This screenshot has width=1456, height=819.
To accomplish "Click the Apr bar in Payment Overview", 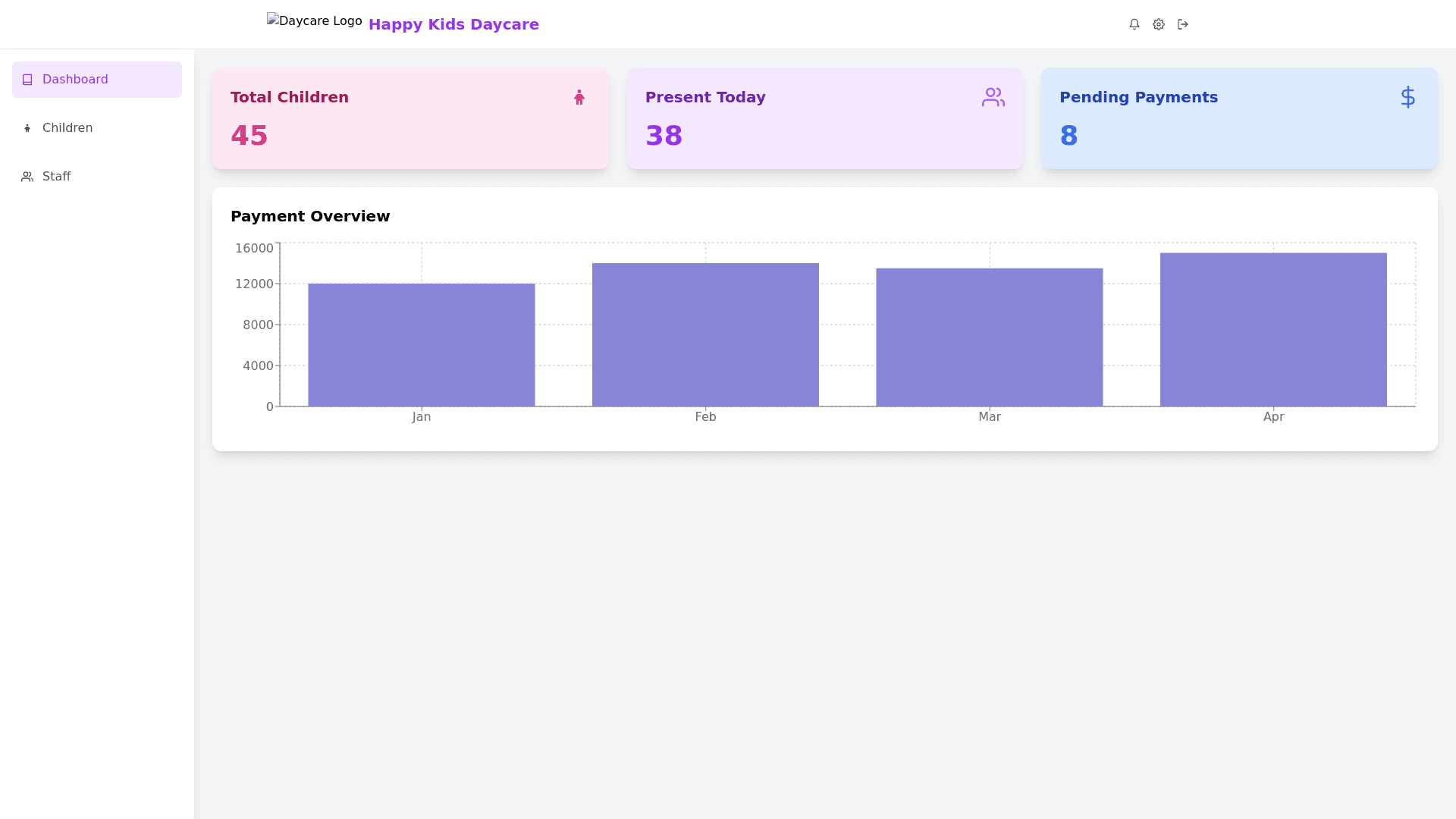I will (1273, 330).
